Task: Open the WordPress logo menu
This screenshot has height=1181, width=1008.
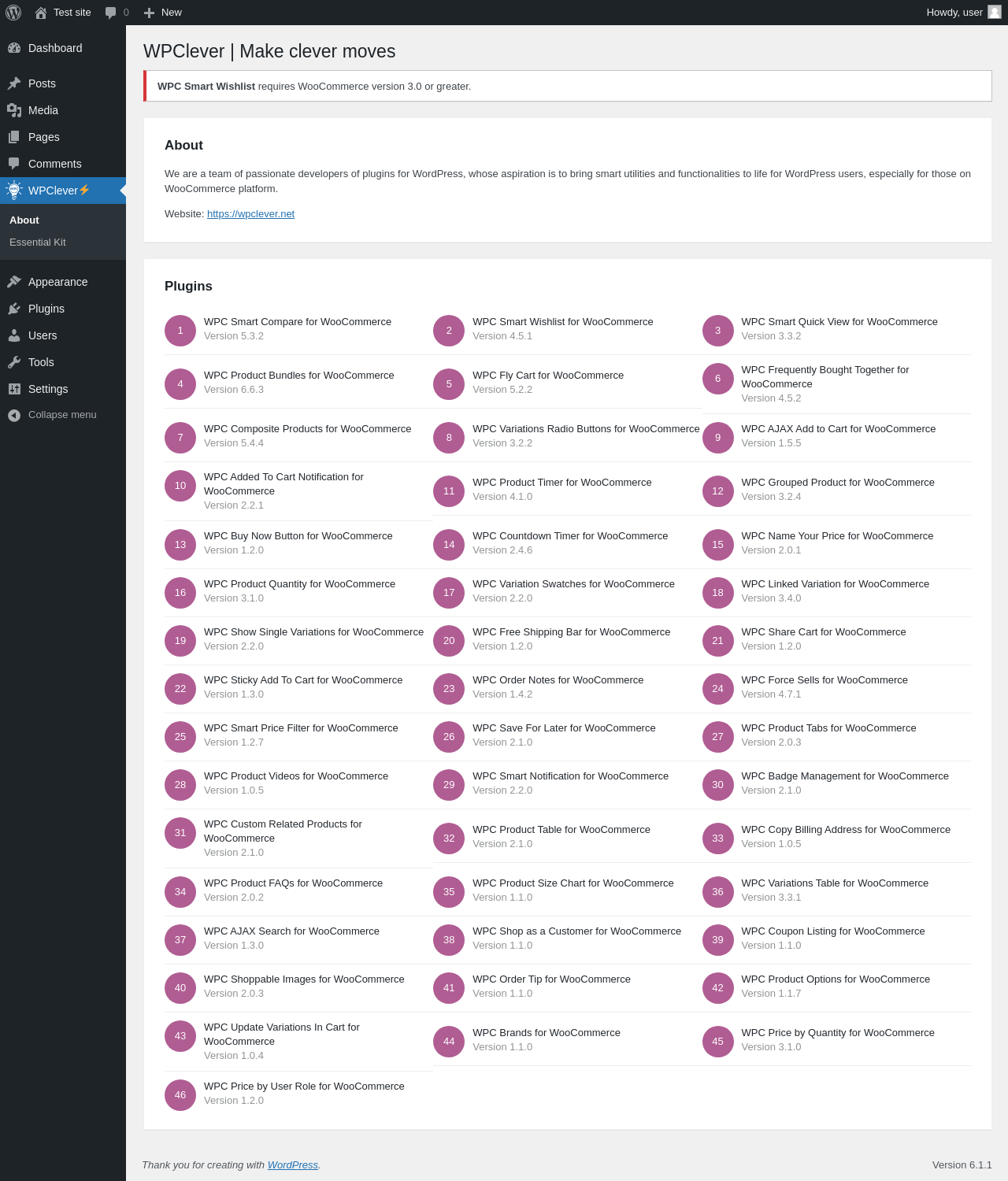Action: (13, 13)
